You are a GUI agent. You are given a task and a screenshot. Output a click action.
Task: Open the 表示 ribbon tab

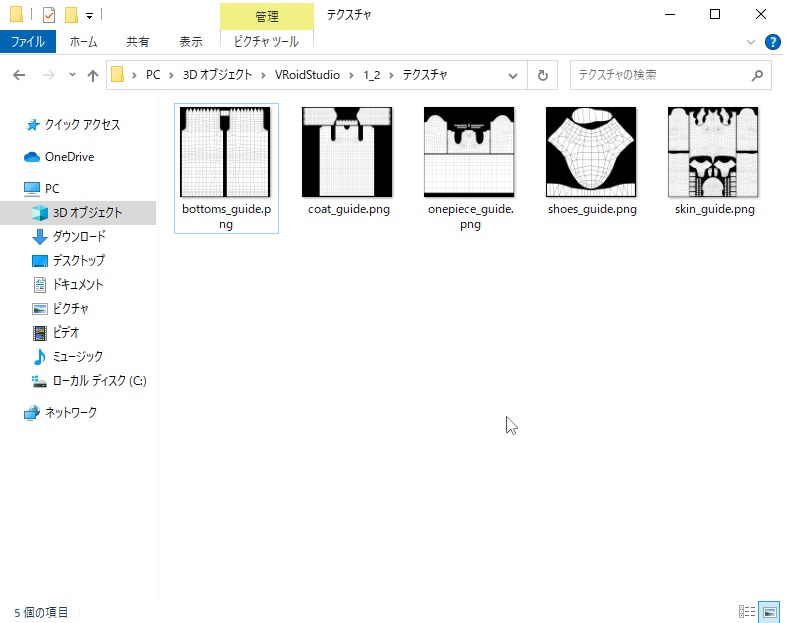coord(191,42)
